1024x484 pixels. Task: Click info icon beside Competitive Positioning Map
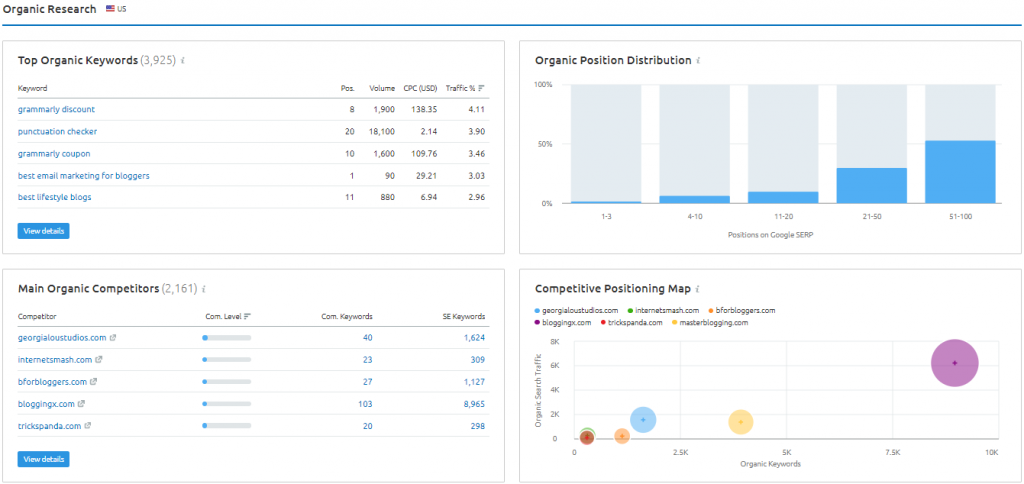[x=699, y=289]
